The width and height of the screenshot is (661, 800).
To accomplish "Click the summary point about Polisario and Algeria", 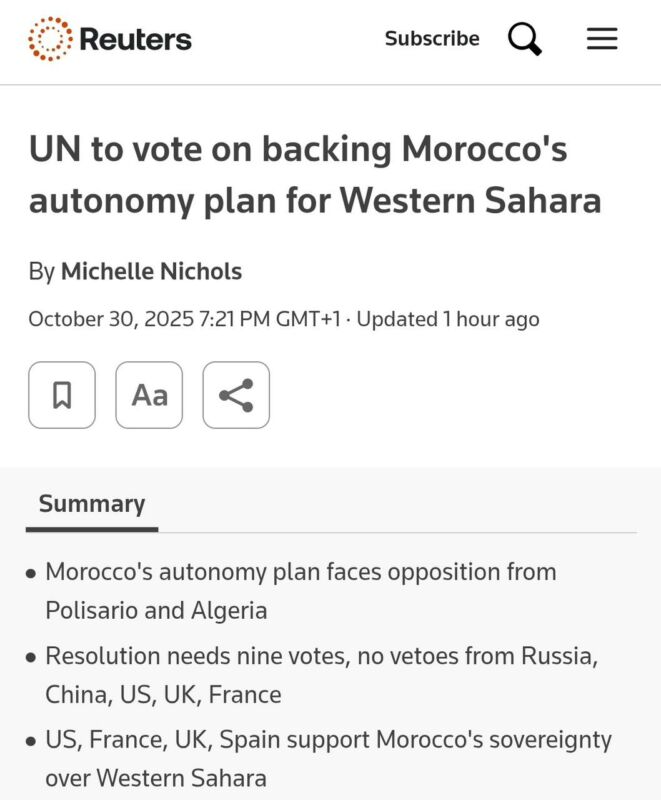I will tap(300, 590).
